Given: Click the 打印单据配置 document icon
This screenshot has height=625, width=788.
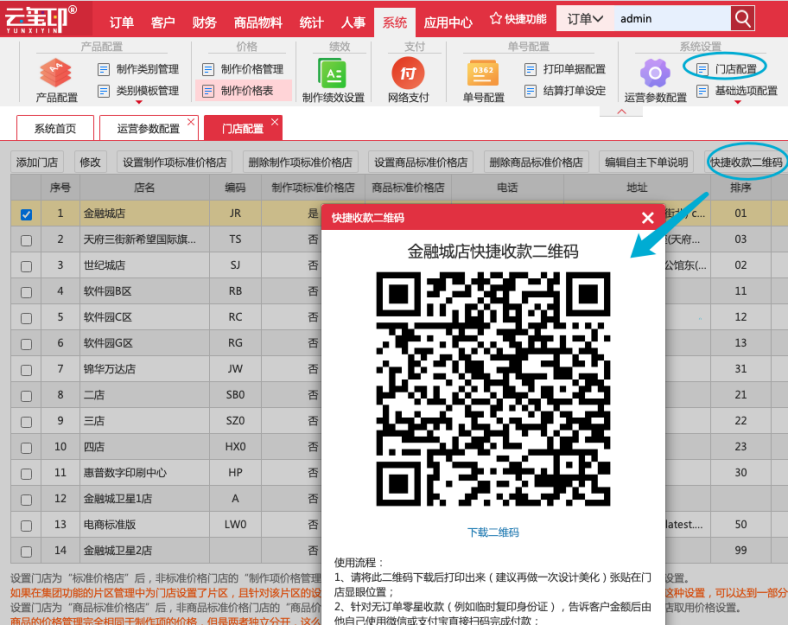Looking at the screenshot, I should [x=530, y=69].
